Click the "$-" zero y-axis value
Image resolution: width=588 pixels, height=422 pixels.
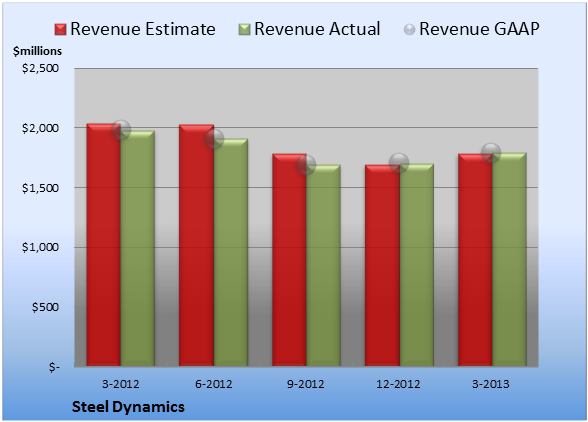(x=54, y=367)
